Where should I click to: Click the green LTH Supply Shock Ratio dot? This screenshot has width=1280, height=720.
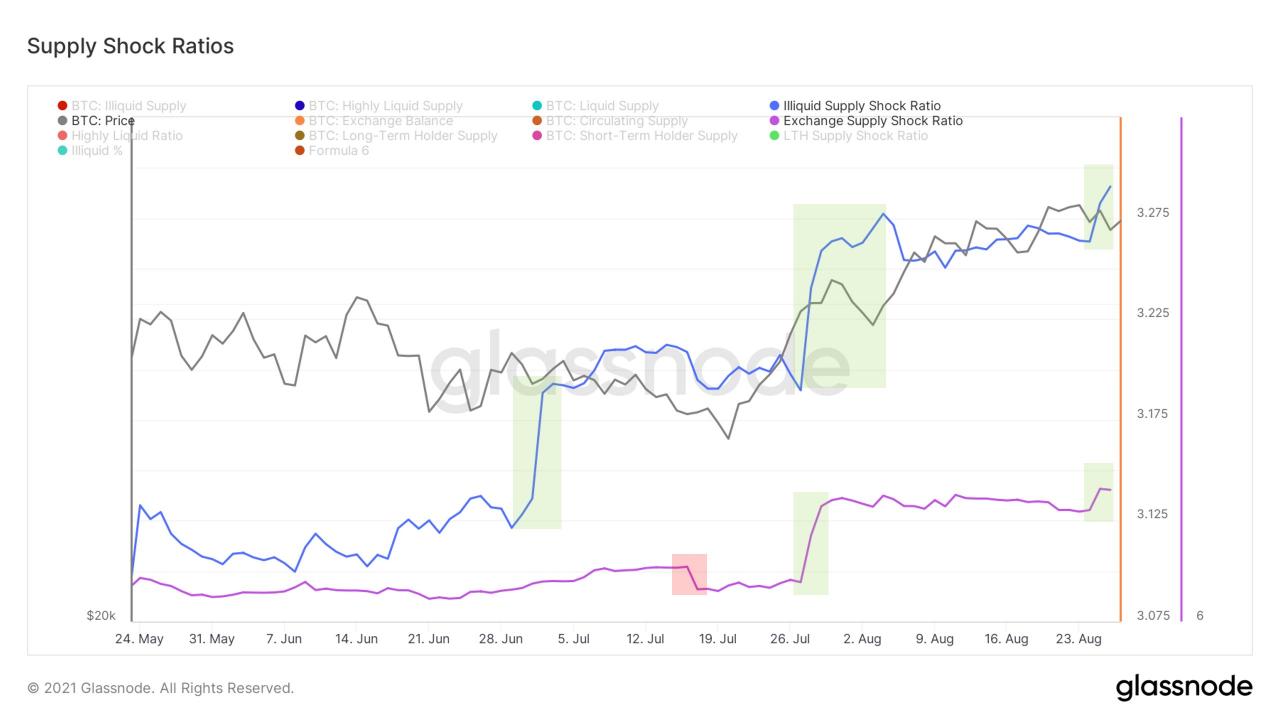pyautogui.click(x=775, y=136)
